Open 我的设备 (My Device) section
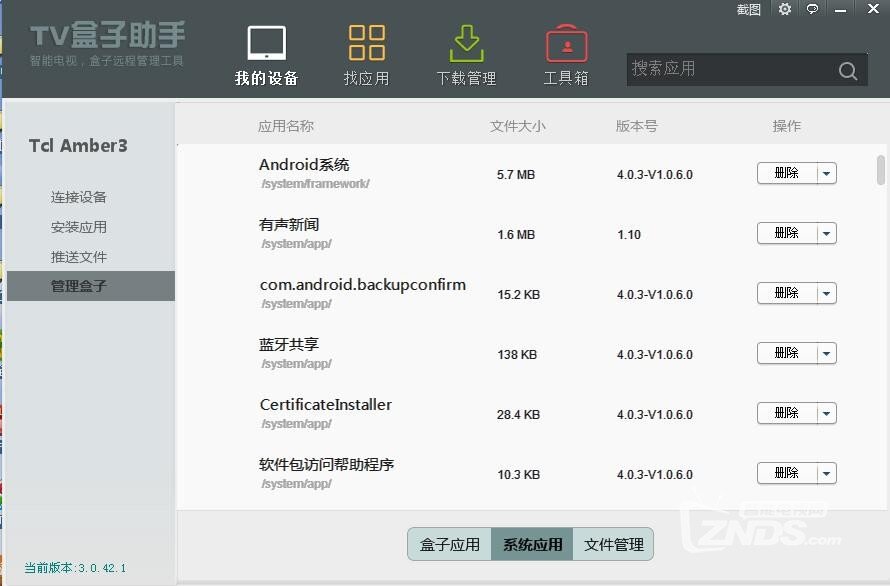The width and height of the screenshot is (890, 586). tap(266, 56)
